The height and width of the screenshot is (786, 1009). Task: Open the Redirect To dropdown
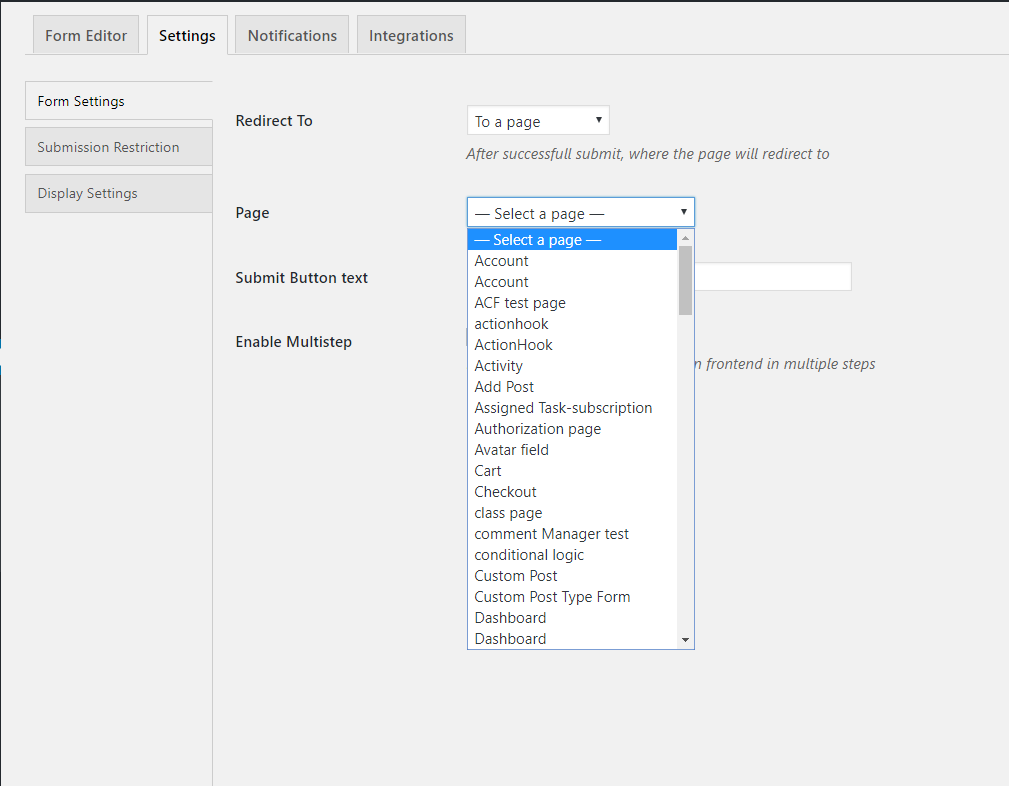click(x=538, y=121)
